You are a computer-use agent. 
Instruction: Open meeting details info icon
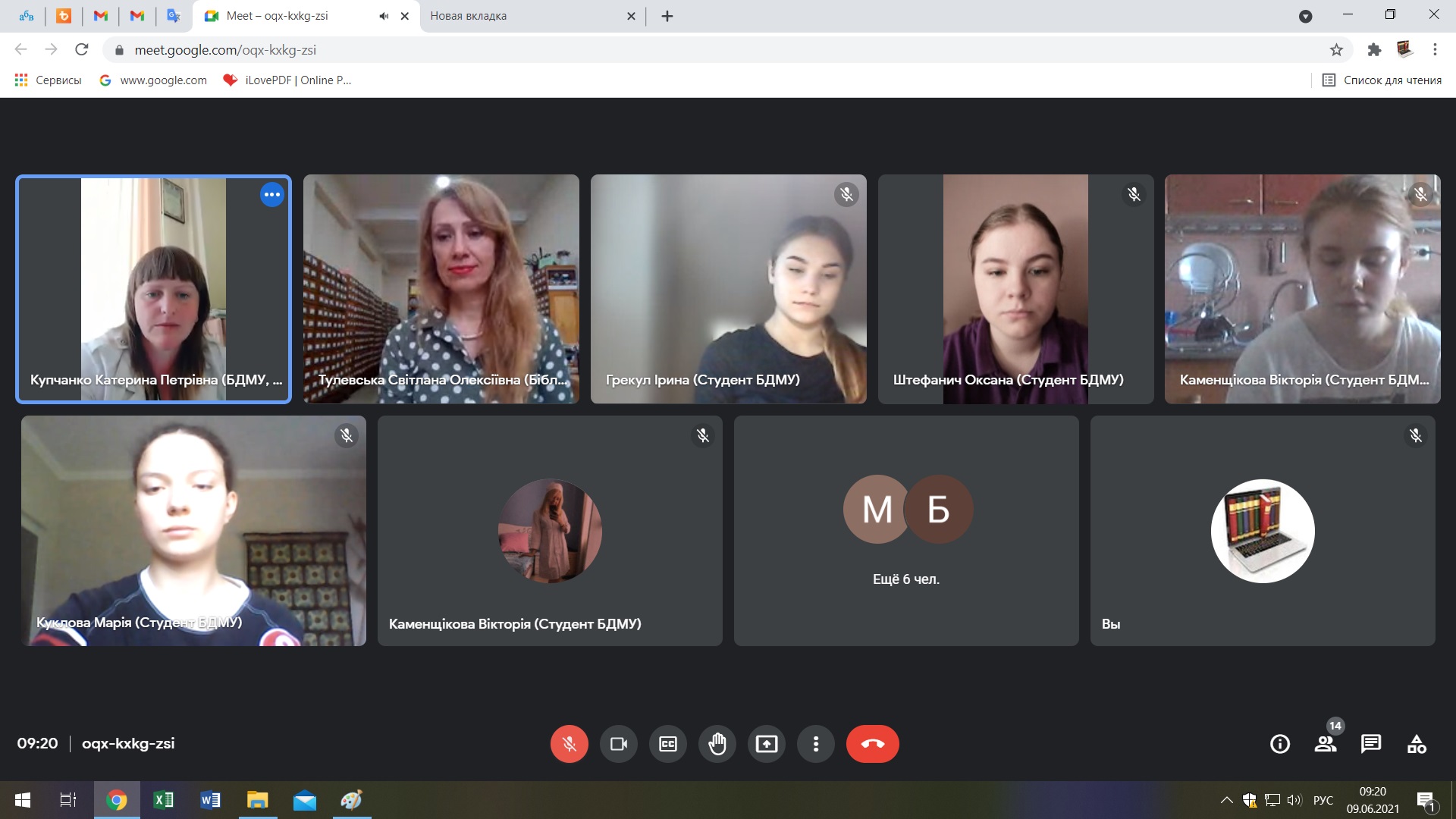pos(1280,744)
